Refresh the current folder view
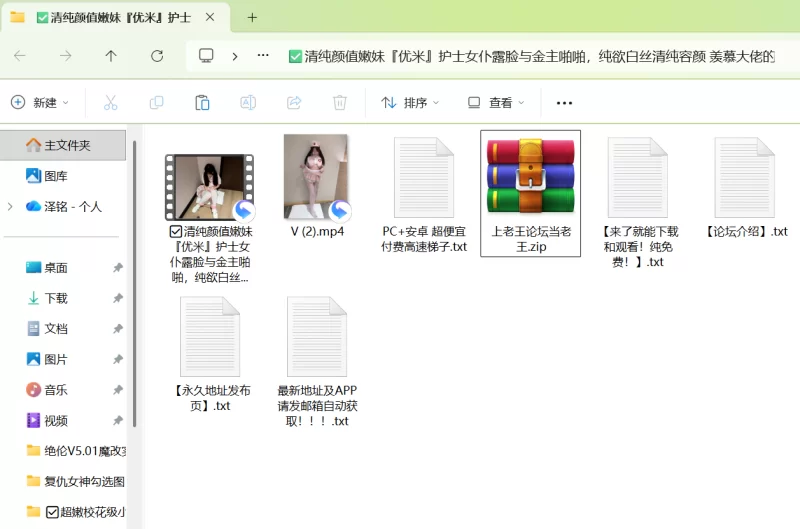 pos(157,56)
